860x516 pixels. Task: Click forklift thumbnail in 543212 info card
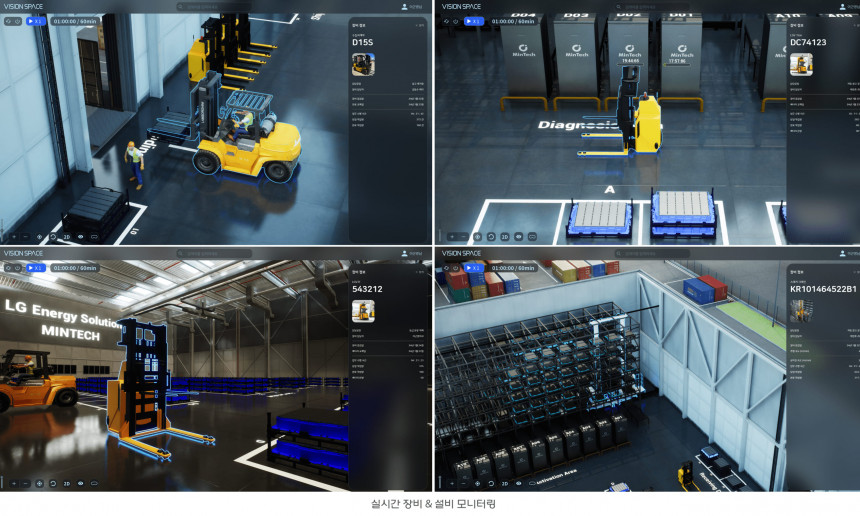[363, 310]
